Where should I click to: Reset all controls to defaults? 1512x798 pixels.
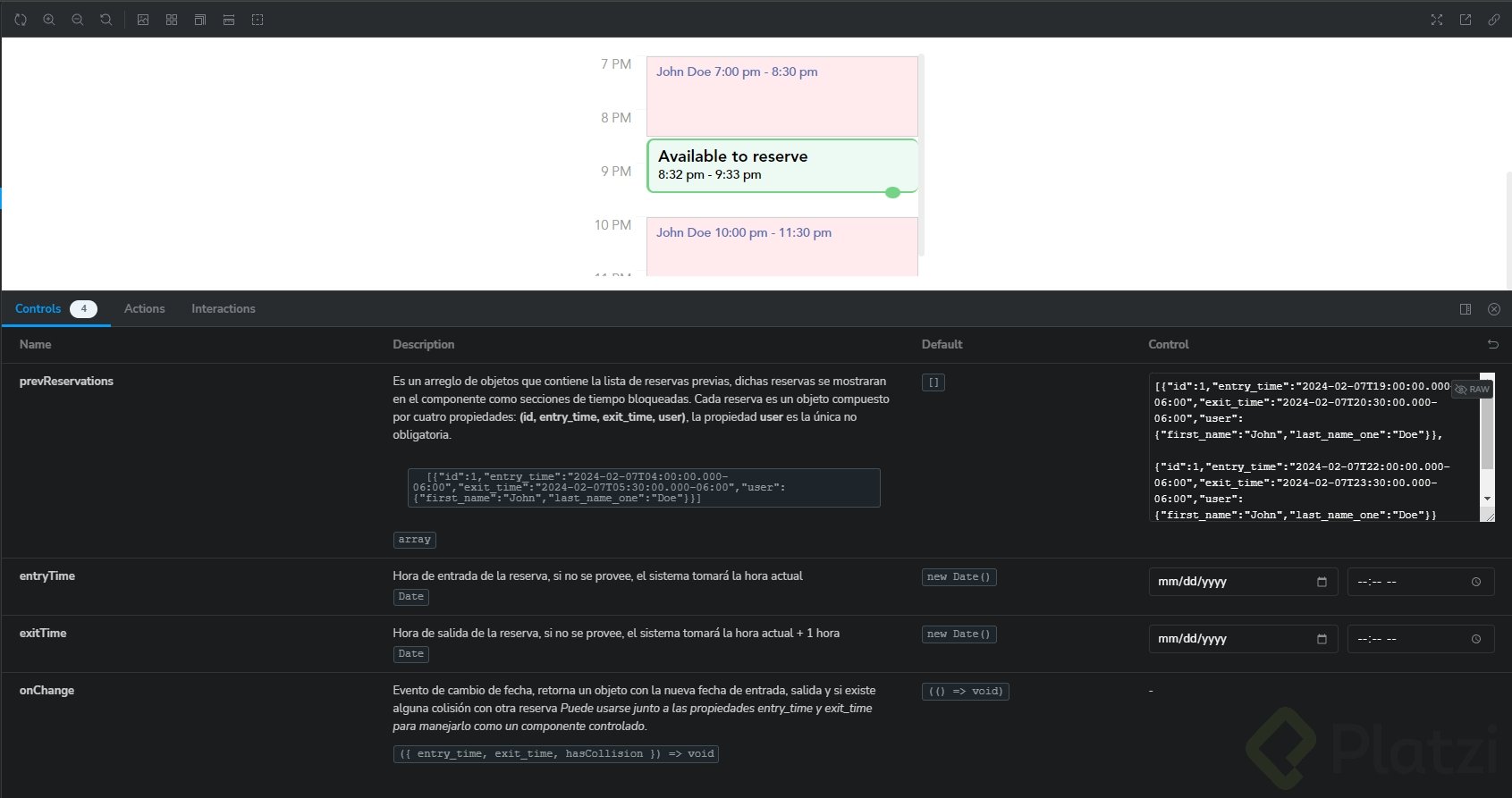(x=1492, y=344)
